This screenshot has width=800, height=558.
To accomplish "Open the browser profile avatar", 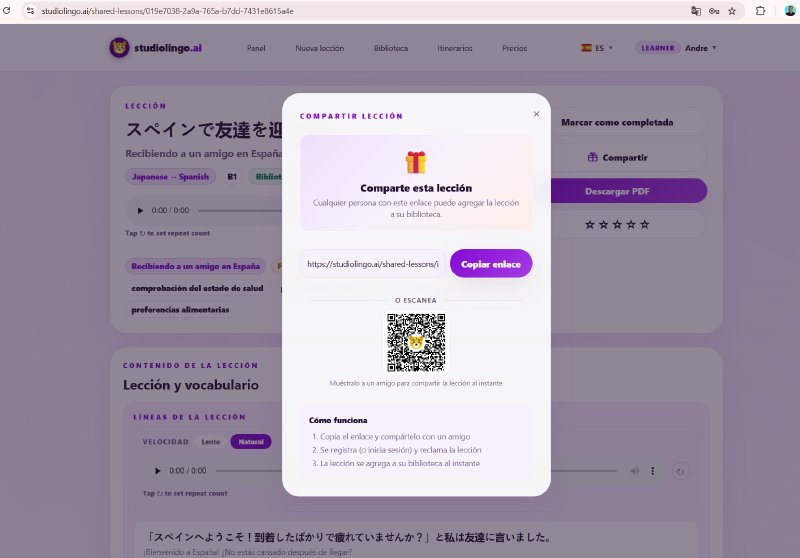I will pos(790,11).
